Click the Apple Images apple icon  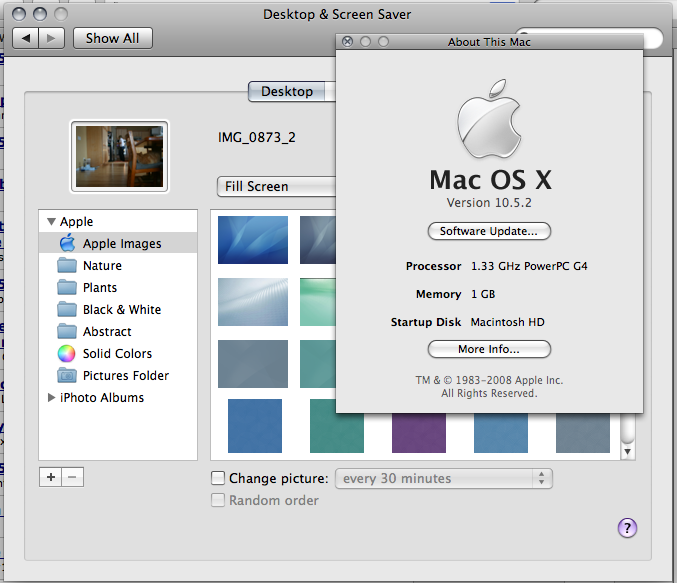point(67,243)
